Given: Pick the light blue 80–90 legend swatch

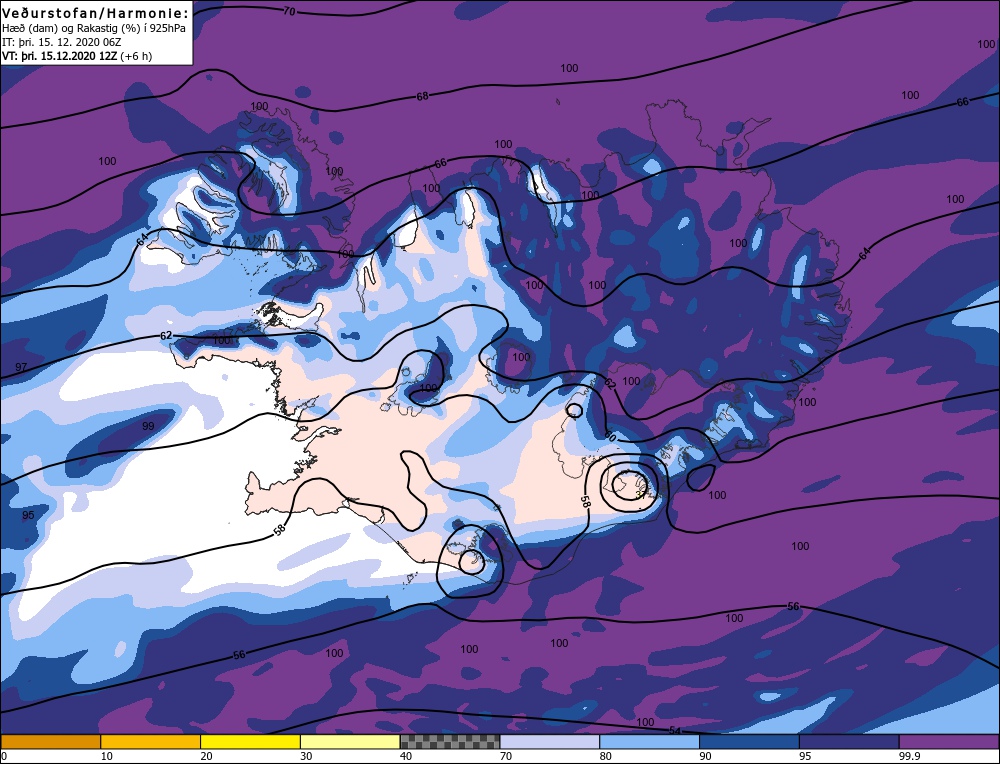Looking at the screenshot, I should click(649, 741).
